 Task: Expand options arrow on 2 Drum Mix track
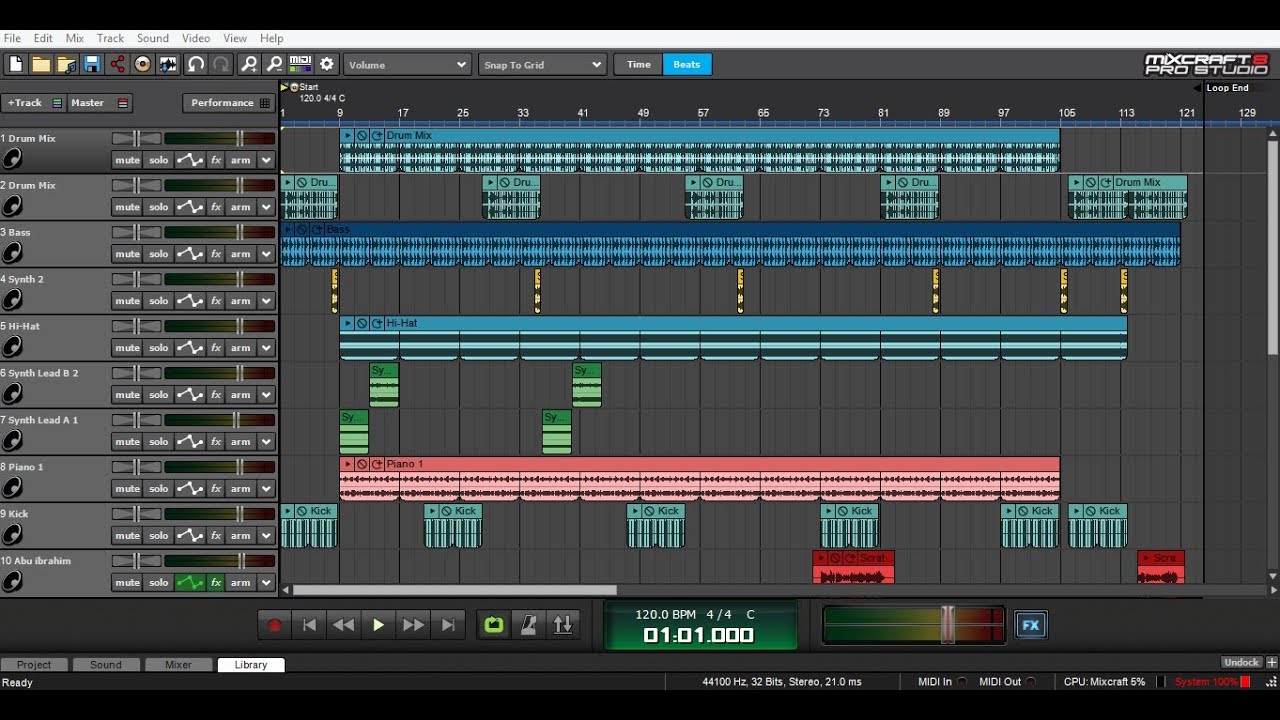pos(266,207)
